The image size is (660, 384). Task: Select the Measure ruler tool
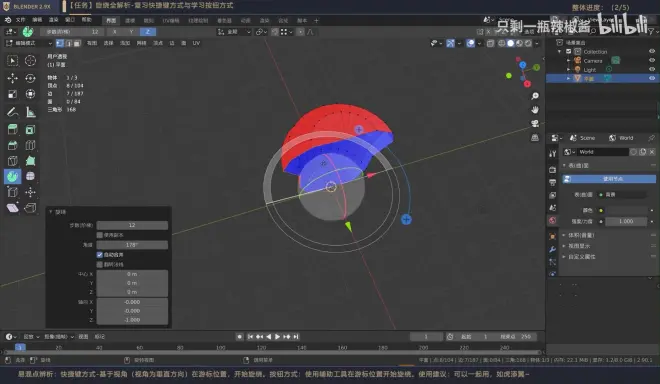(x=30, y=112)
